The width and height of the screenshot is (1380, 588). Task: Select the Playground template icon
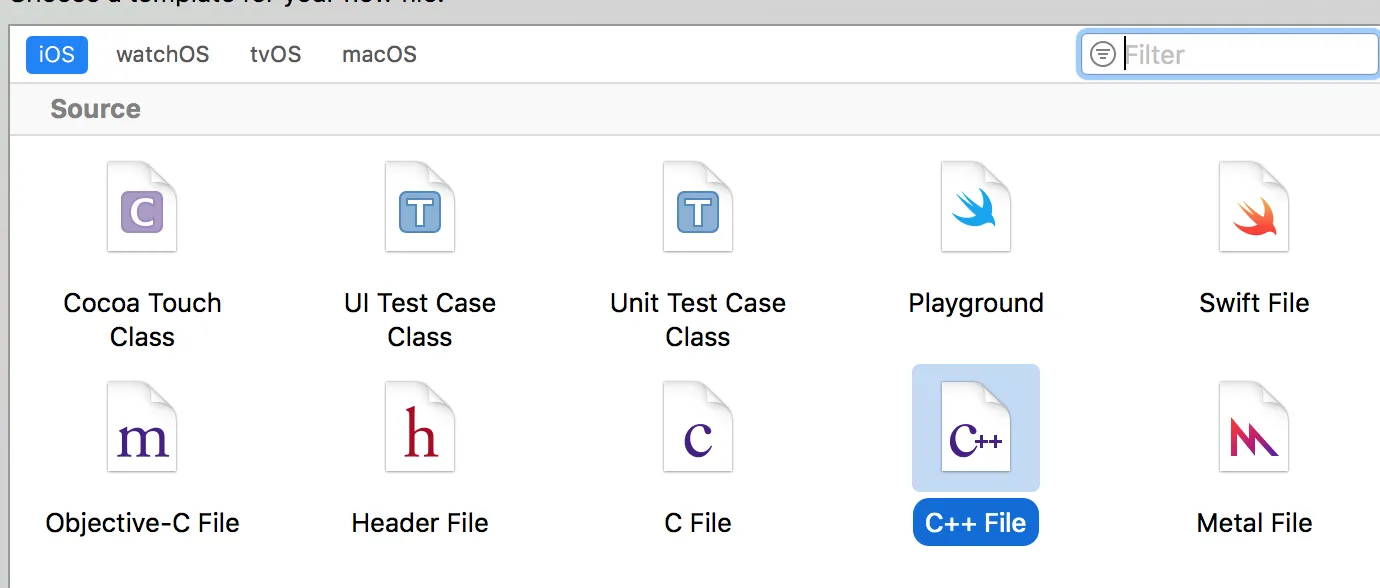[x=976, y=207]
